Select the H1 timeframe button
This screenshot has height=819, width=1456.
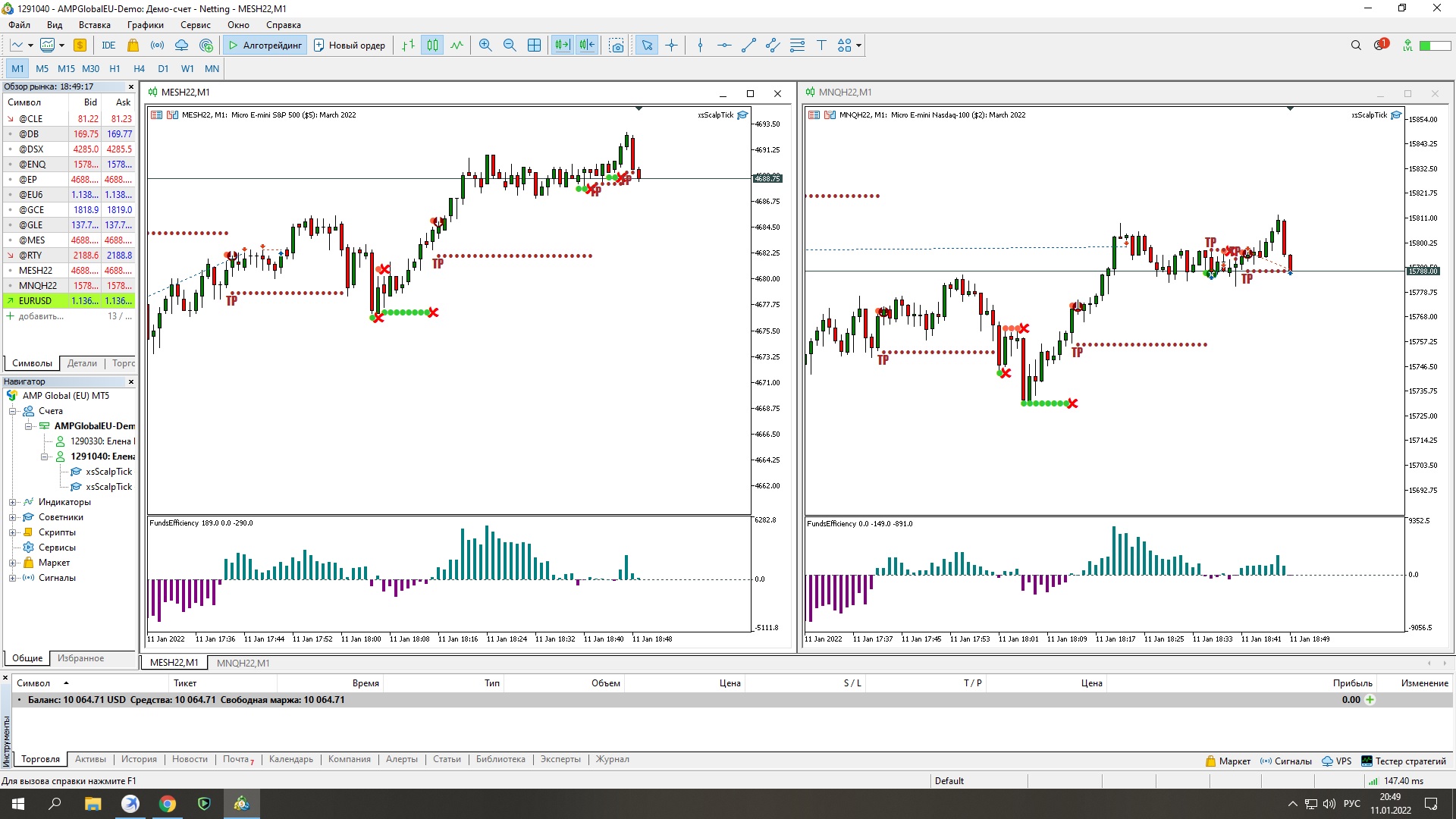pyautogui.click(x=115, y=68)
